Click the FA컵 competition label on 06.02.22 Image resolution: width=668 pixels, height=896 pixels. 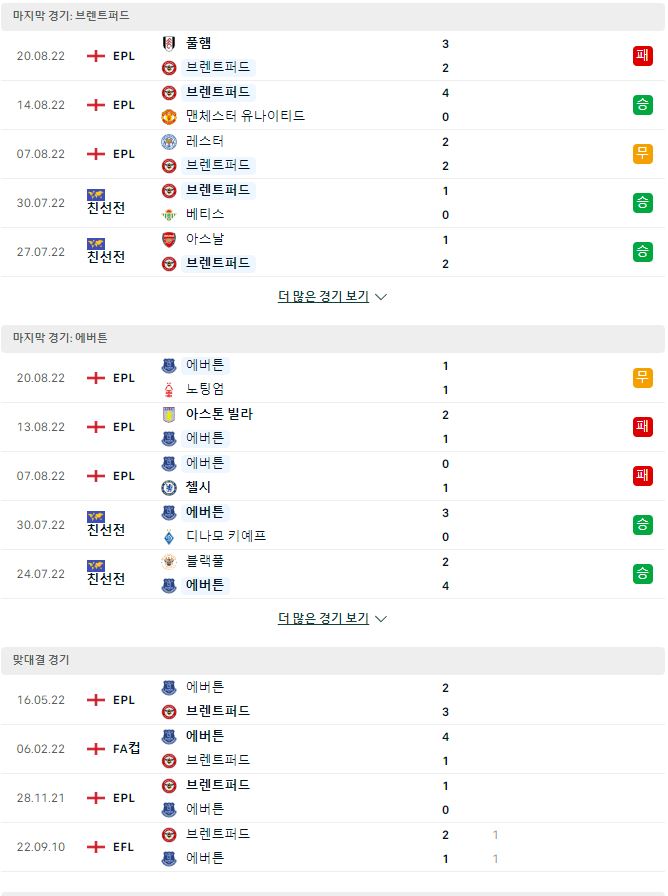[126, 749]
